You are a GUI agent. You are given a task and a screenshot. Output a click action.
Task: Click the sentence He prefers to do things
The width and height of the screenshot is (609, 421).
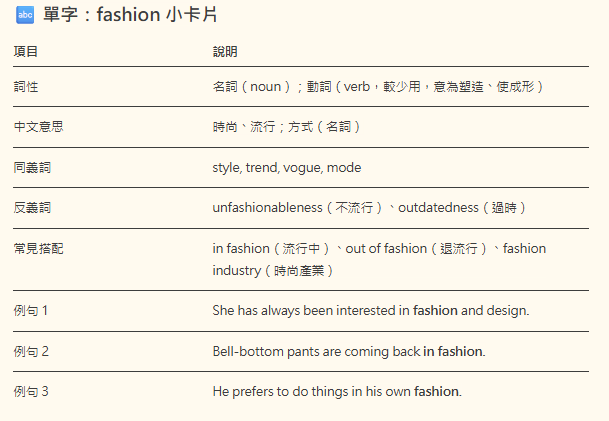click(x=337, y=391)
